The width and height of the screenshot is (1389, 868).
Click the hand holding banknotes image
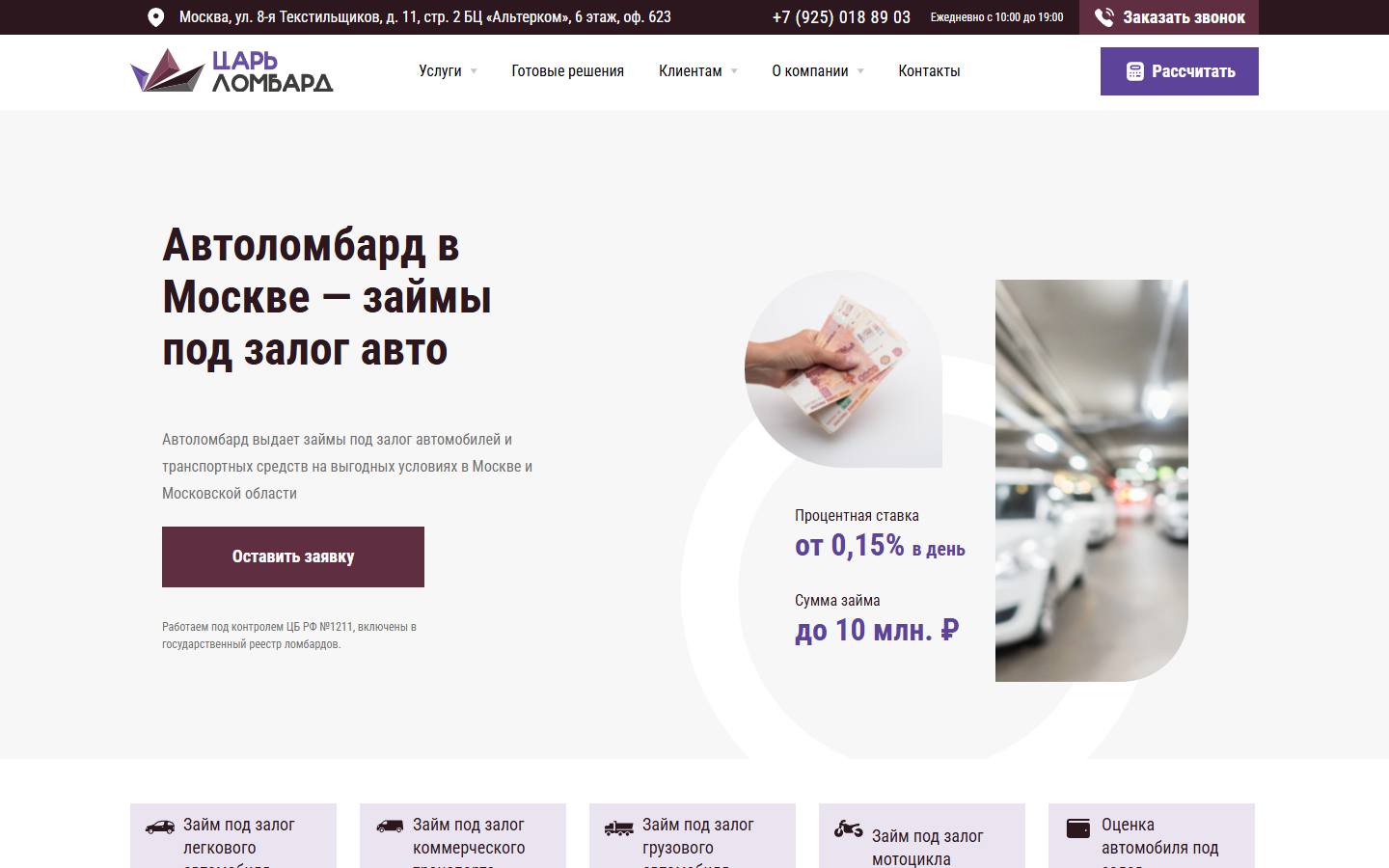point(843,369)
